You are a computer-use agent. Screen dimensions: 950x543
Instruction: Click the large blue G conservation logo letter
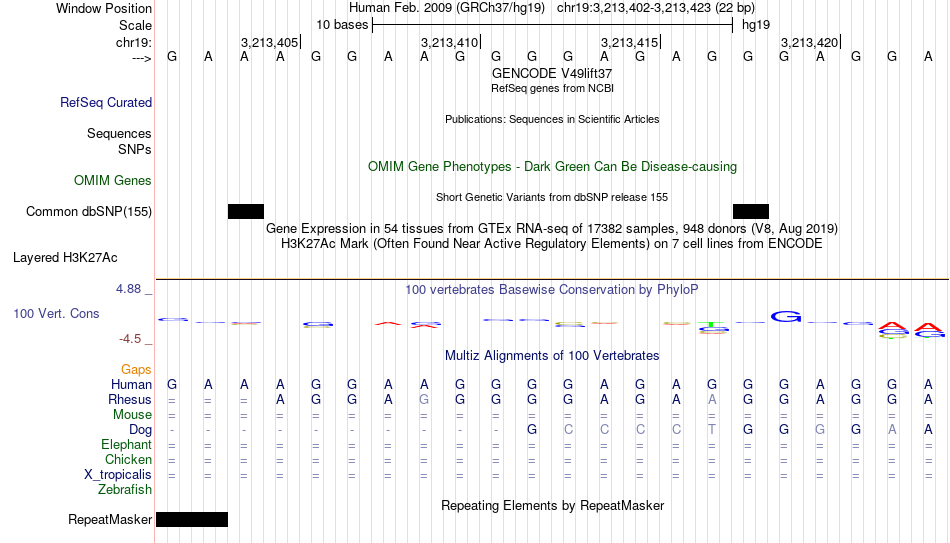point(786,316)
